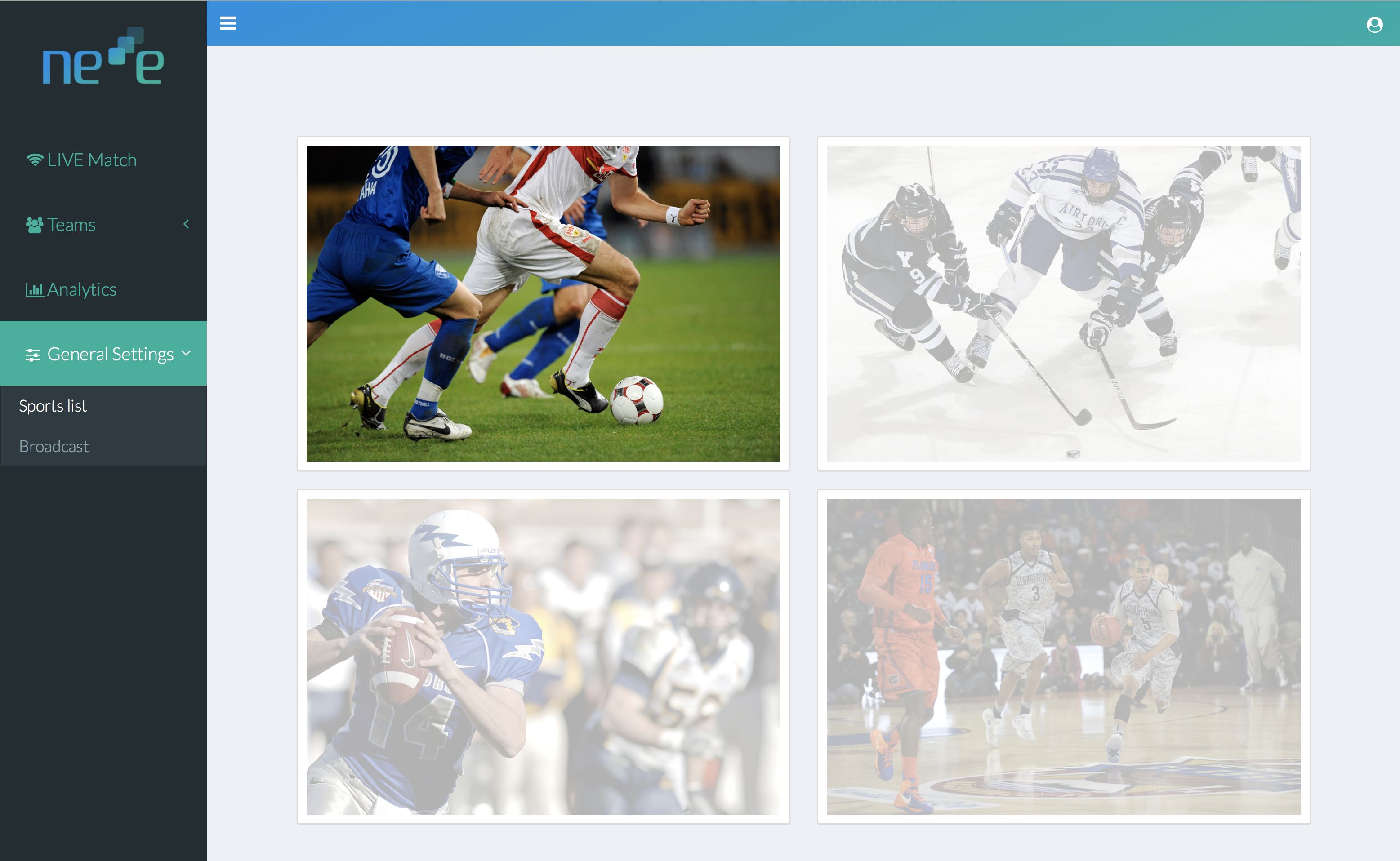Select the basketball sport image

coord(1063,657)
